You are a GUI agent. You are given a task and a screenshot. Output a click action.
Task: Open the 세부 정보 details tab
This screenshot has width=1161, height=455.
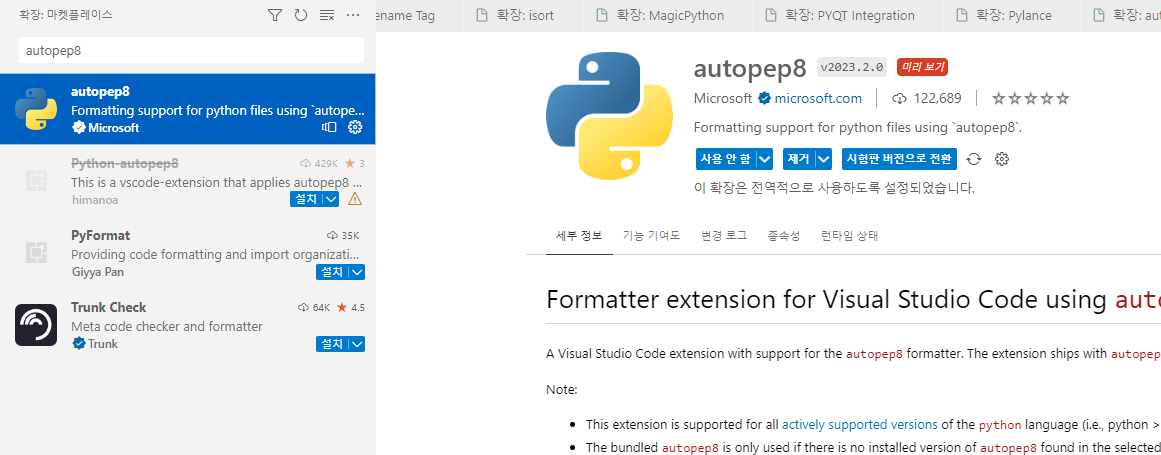(579, 236)
